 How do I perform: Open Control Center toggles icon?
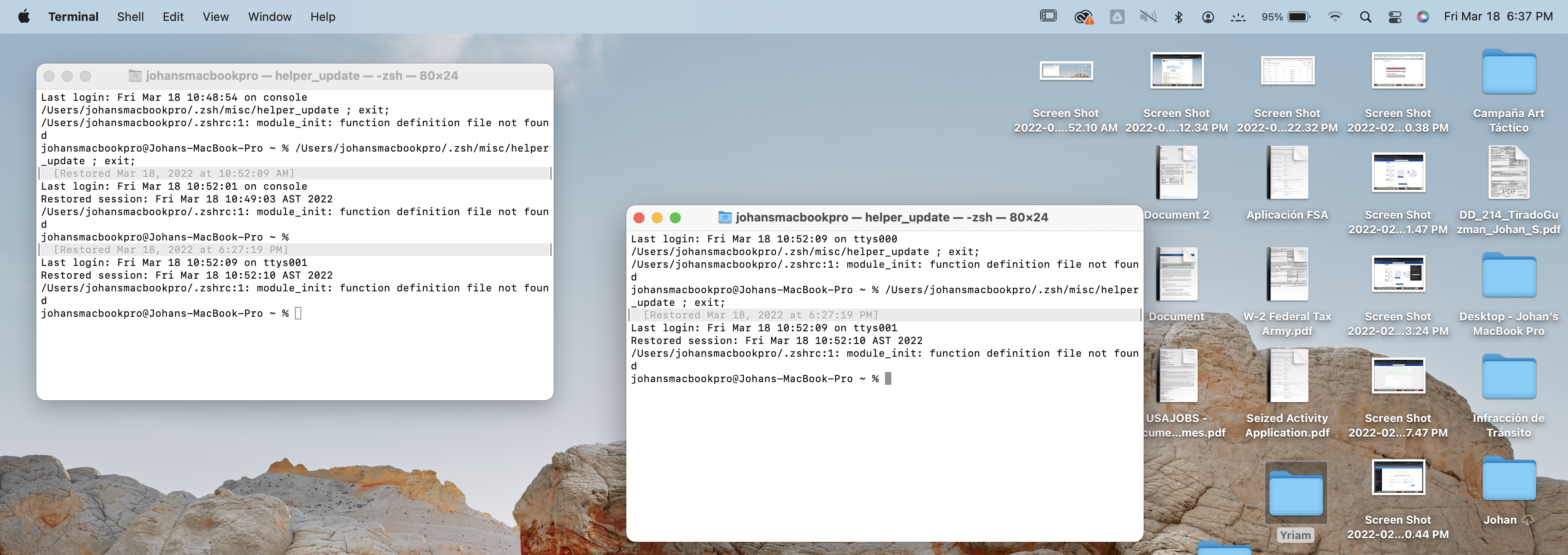pyautogui.click(x=1395, y=17)
